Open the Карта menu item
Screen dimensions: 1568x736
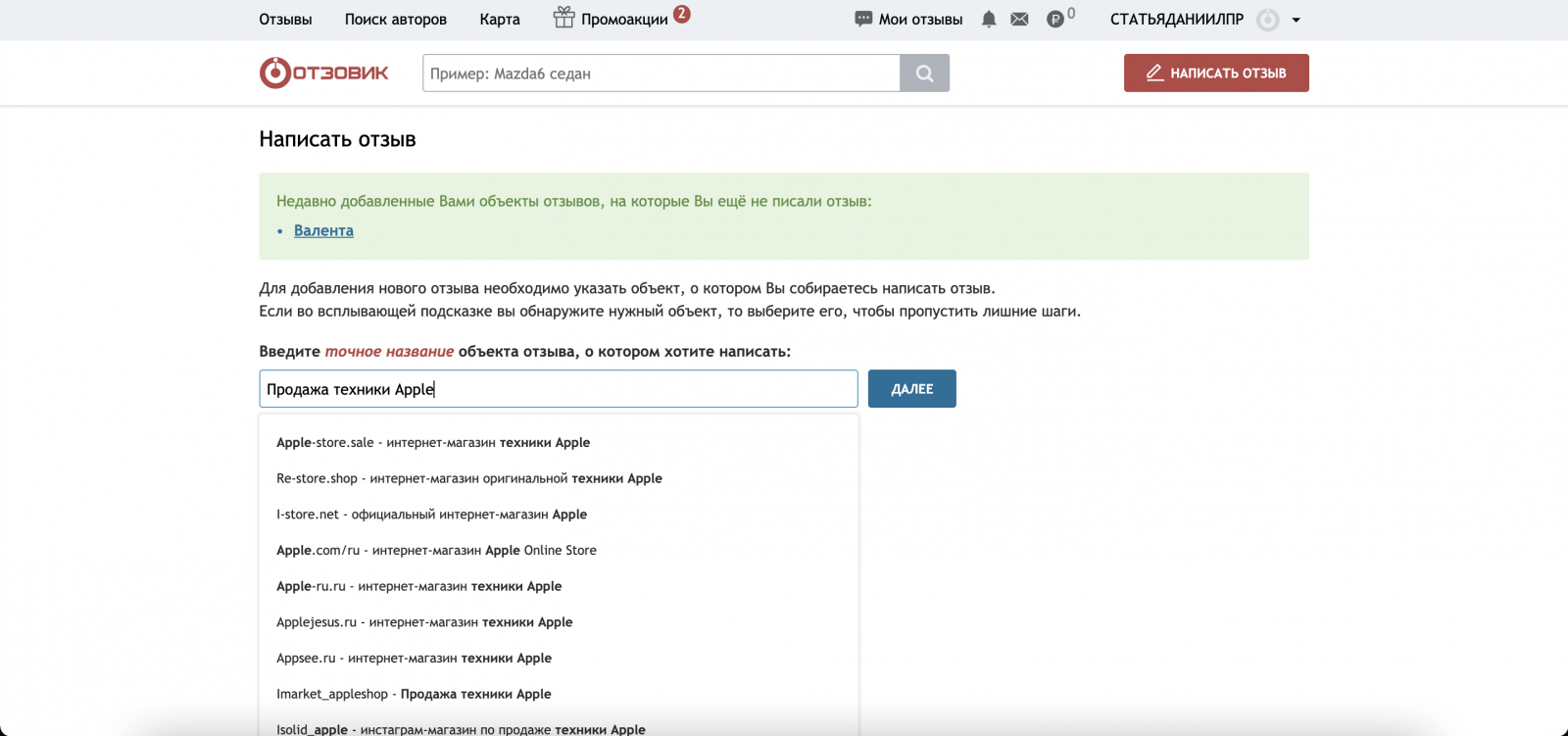click(x=500, y=20)
